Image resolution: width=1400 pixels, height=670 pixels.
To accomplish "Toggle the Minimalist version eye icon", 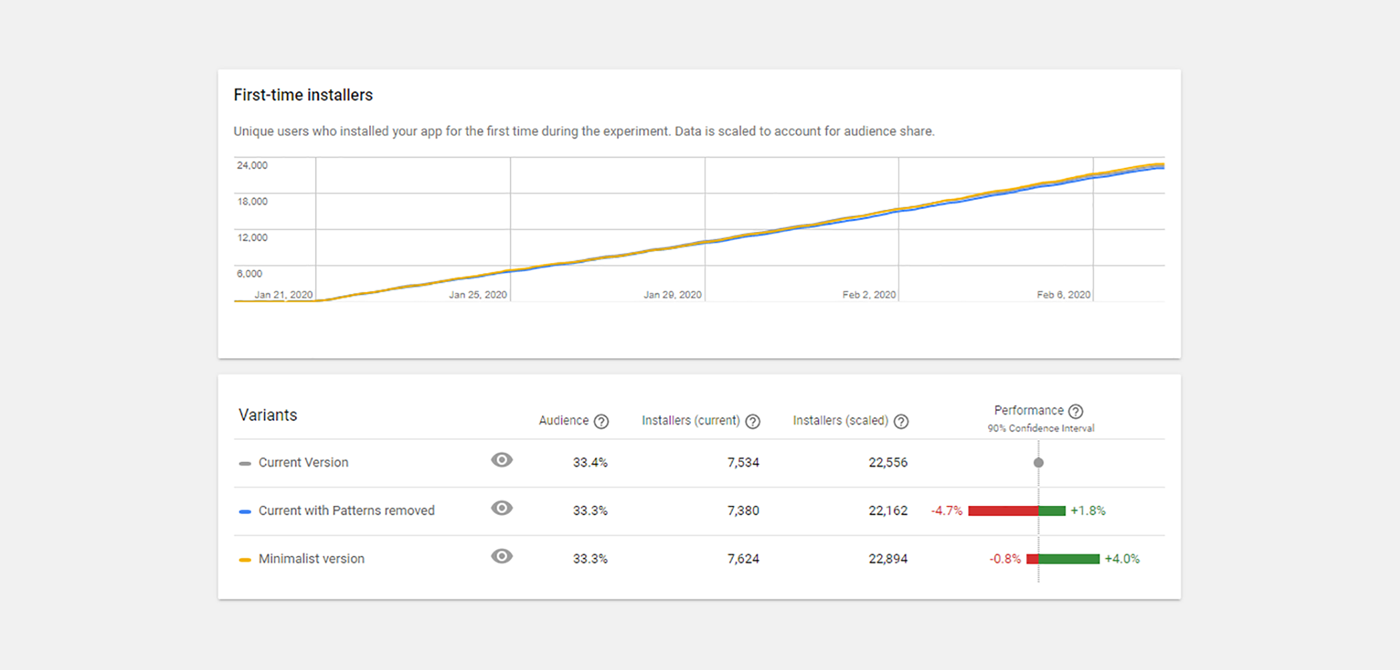I will [x=502, y=556].
